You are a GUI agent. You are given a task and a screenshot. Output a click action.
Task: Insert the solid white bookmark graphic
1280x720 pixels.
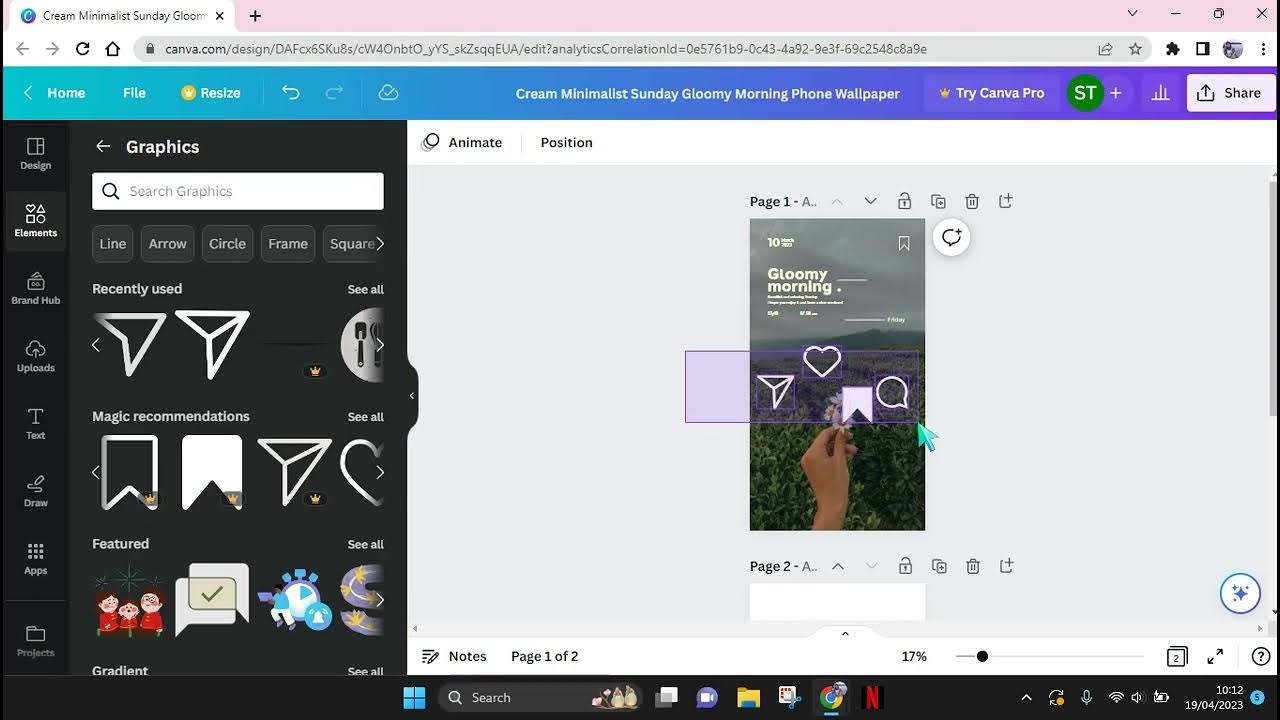point(212,472)
